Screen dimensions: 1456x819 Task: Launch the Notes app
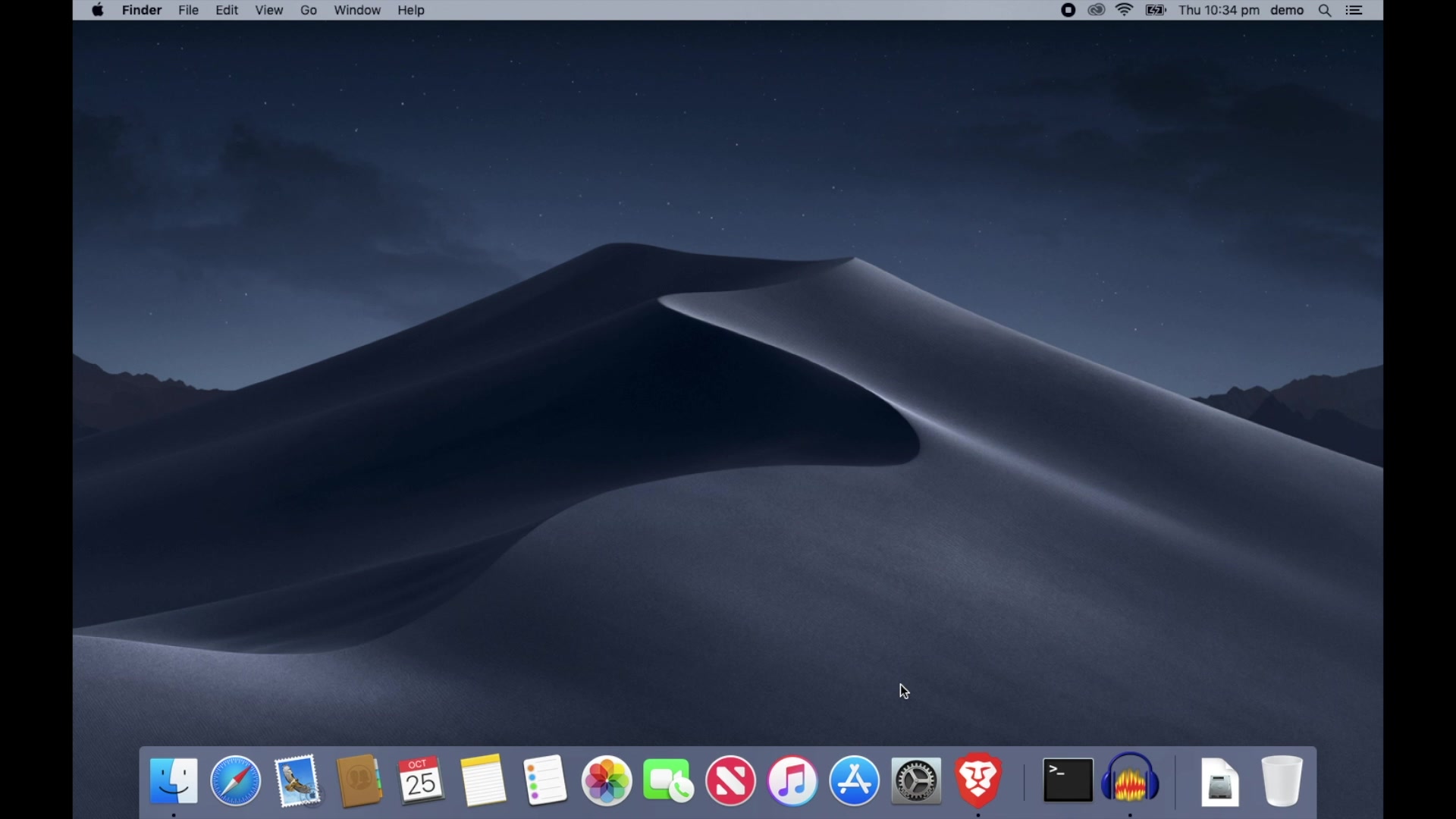483,780
